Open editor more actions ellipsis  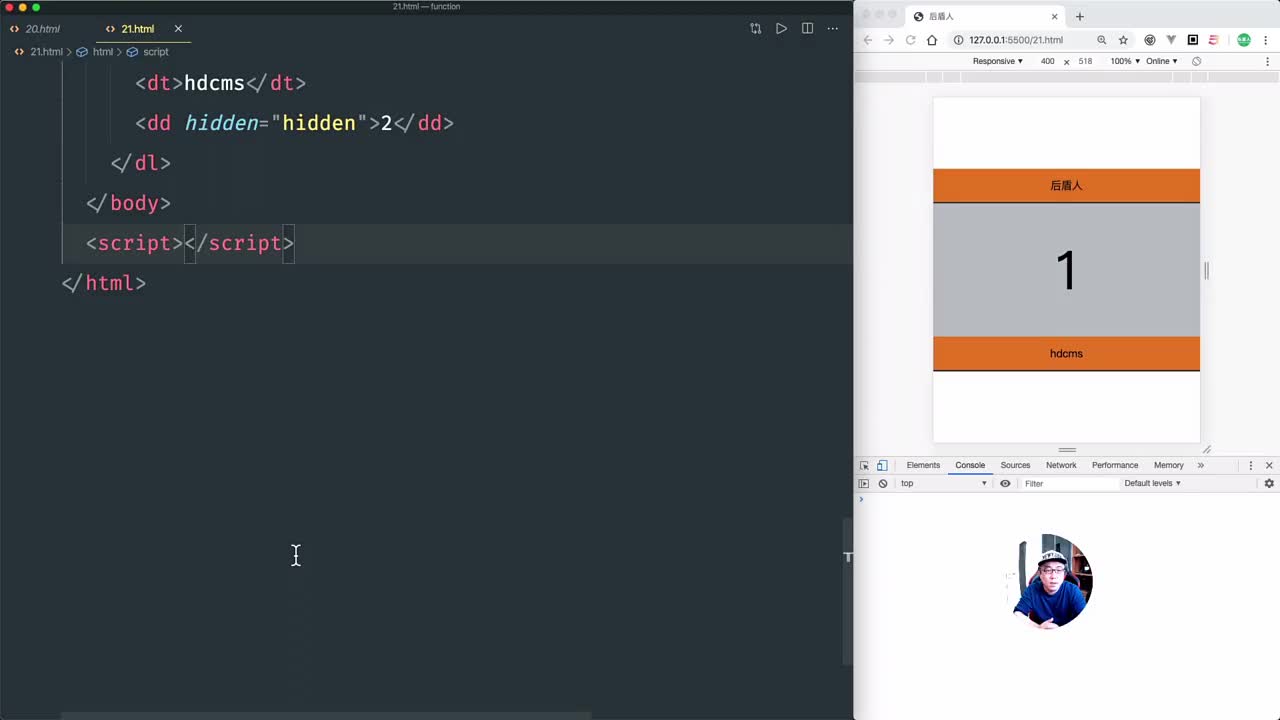point(833,29)
